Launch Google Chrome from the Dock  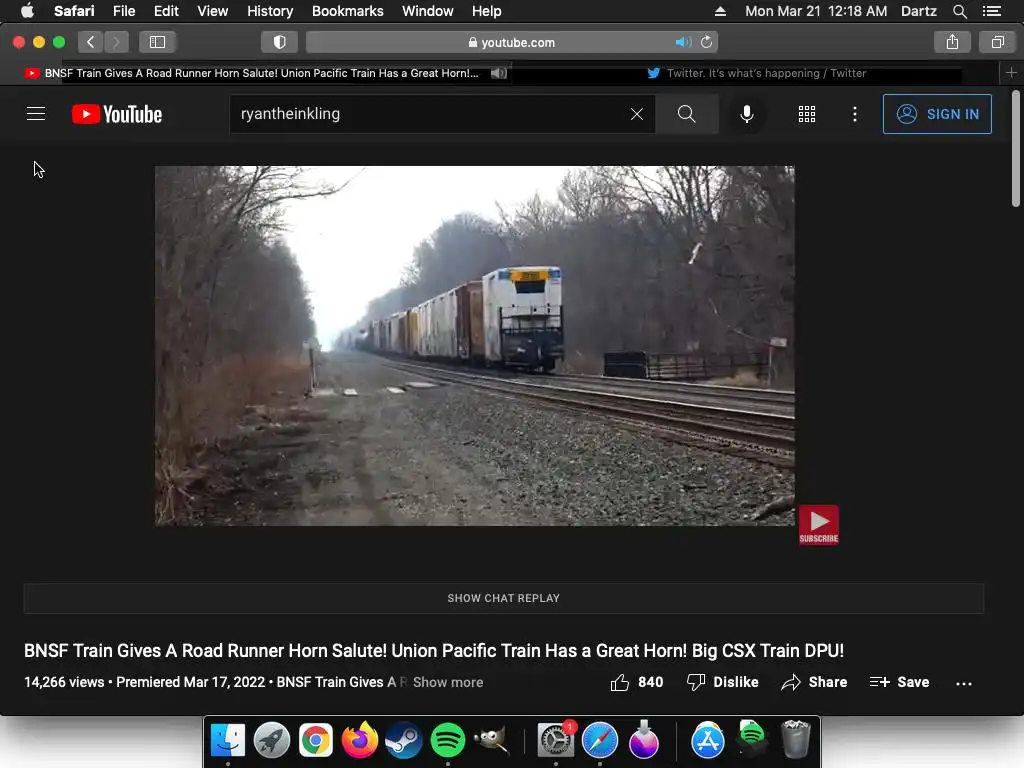(315, 740)
